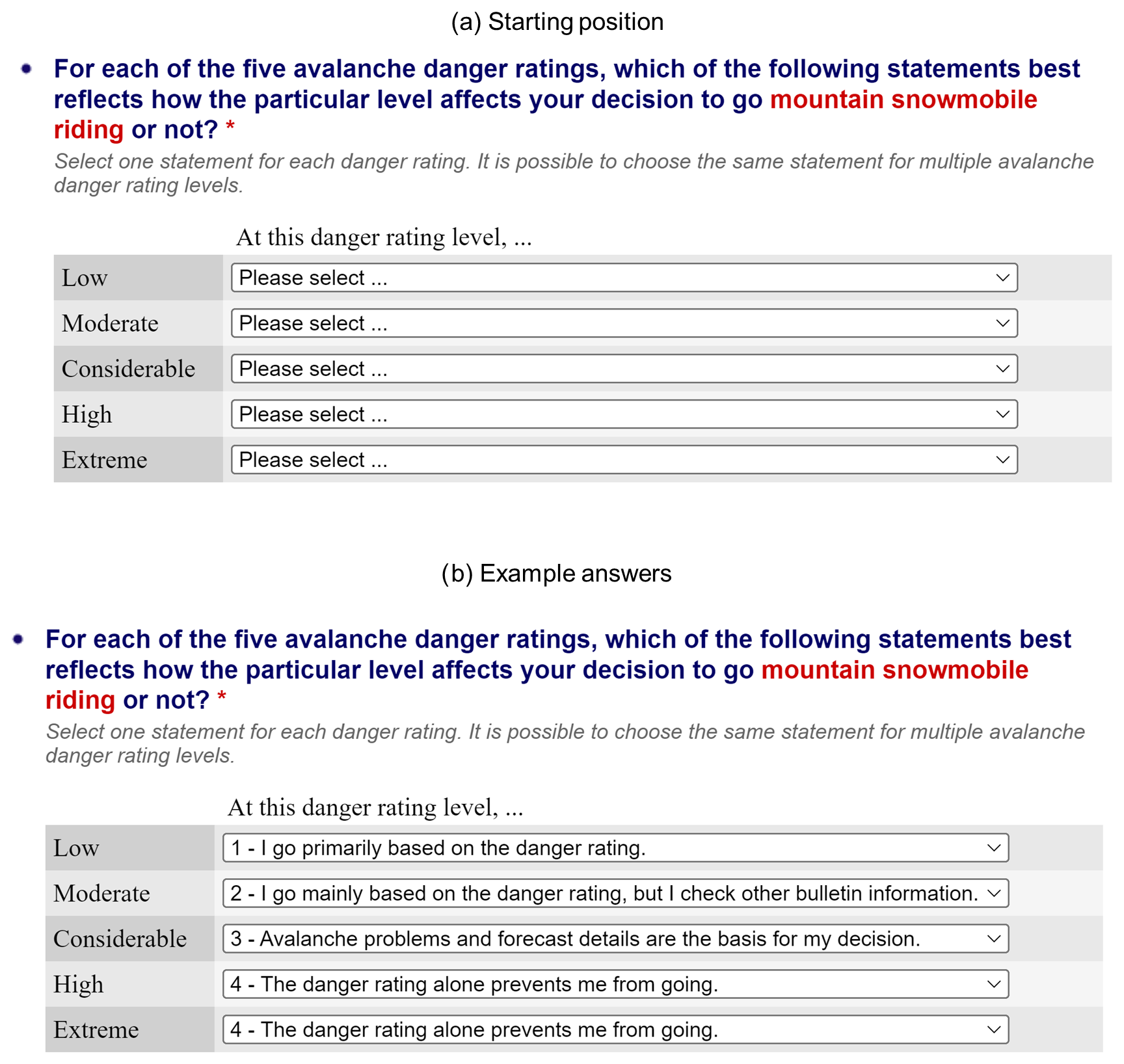Open the Considerable dropdown with answer 3 selected
Viewport: 1124px width, 1064px height.
pos(615,938)
